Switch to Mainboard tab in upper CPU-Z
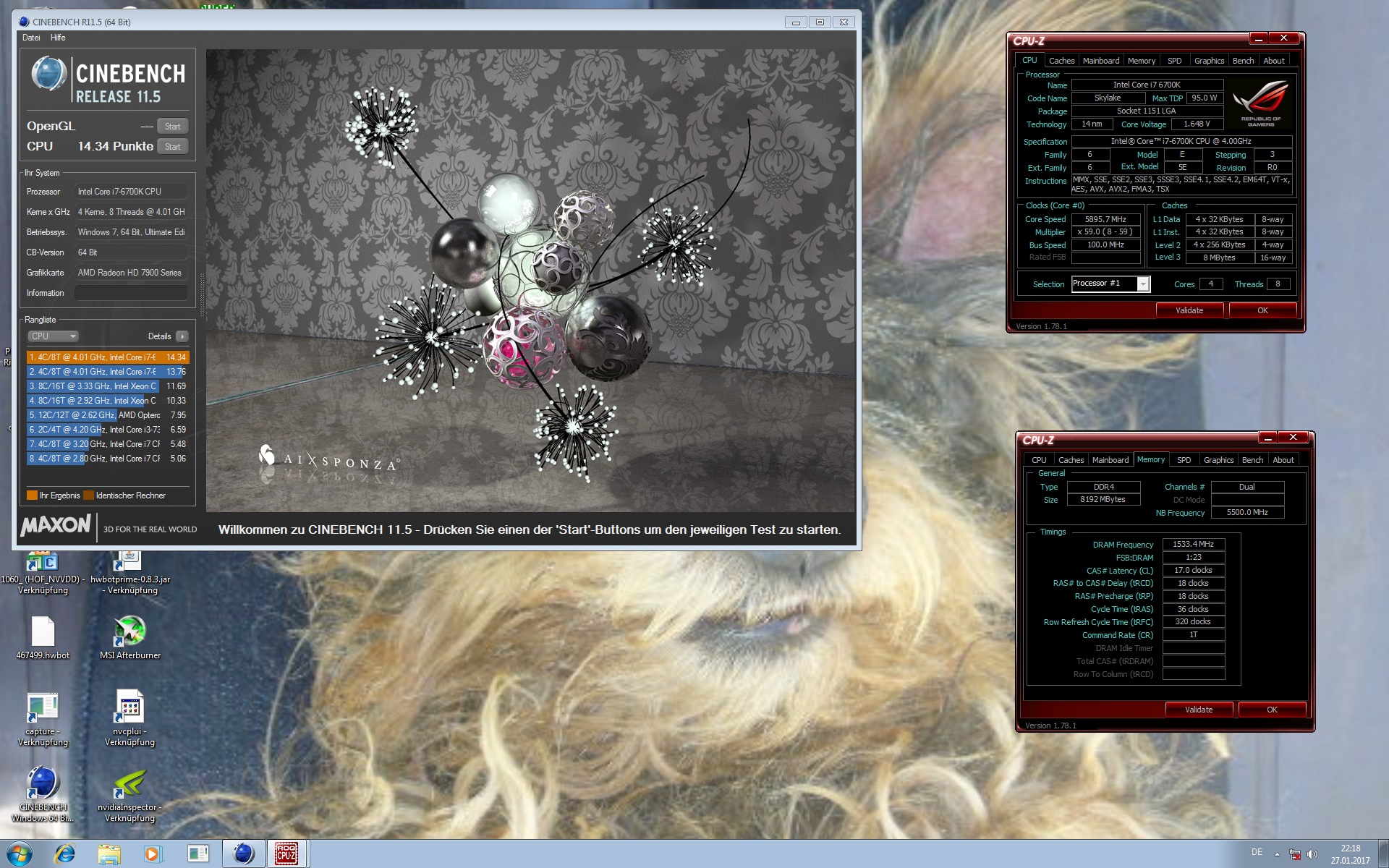This screenshot has height=868, width=1389. tap(1101, 61)
